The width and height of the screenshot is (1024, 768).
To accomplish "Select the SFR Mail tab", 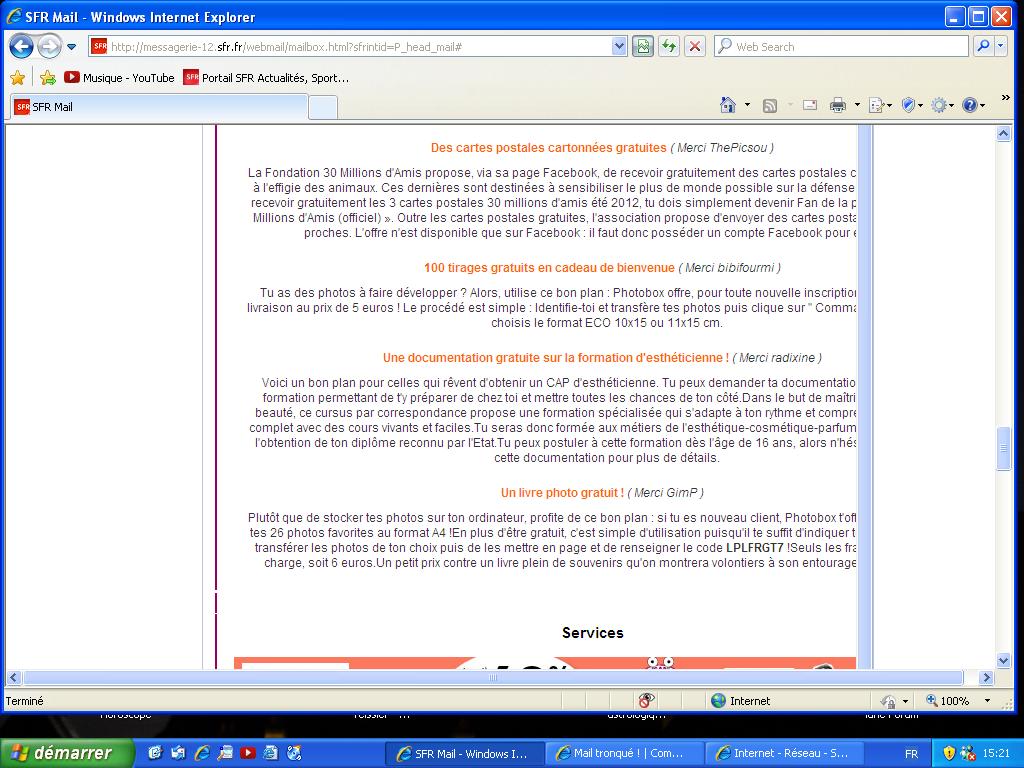I will pyautogui.click(x=159, y=107).
